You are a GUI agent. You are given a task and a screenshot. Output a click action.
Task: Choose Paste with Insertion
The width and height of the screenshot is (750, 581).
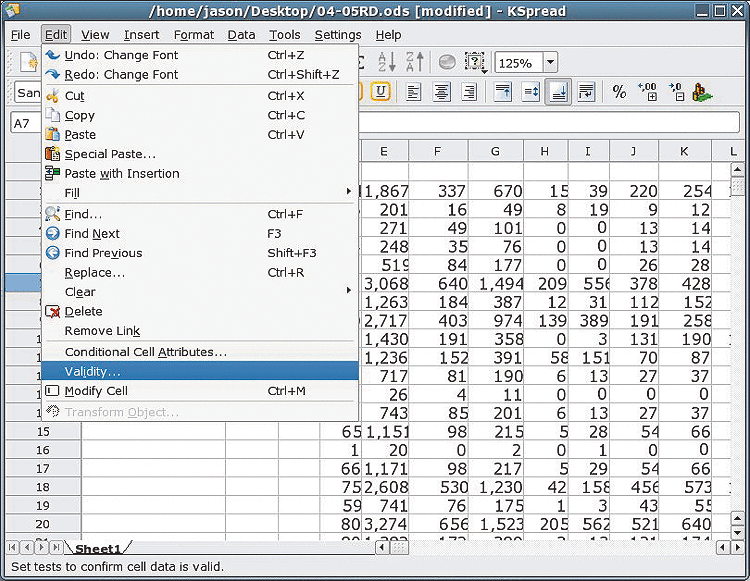click(200, 174)
